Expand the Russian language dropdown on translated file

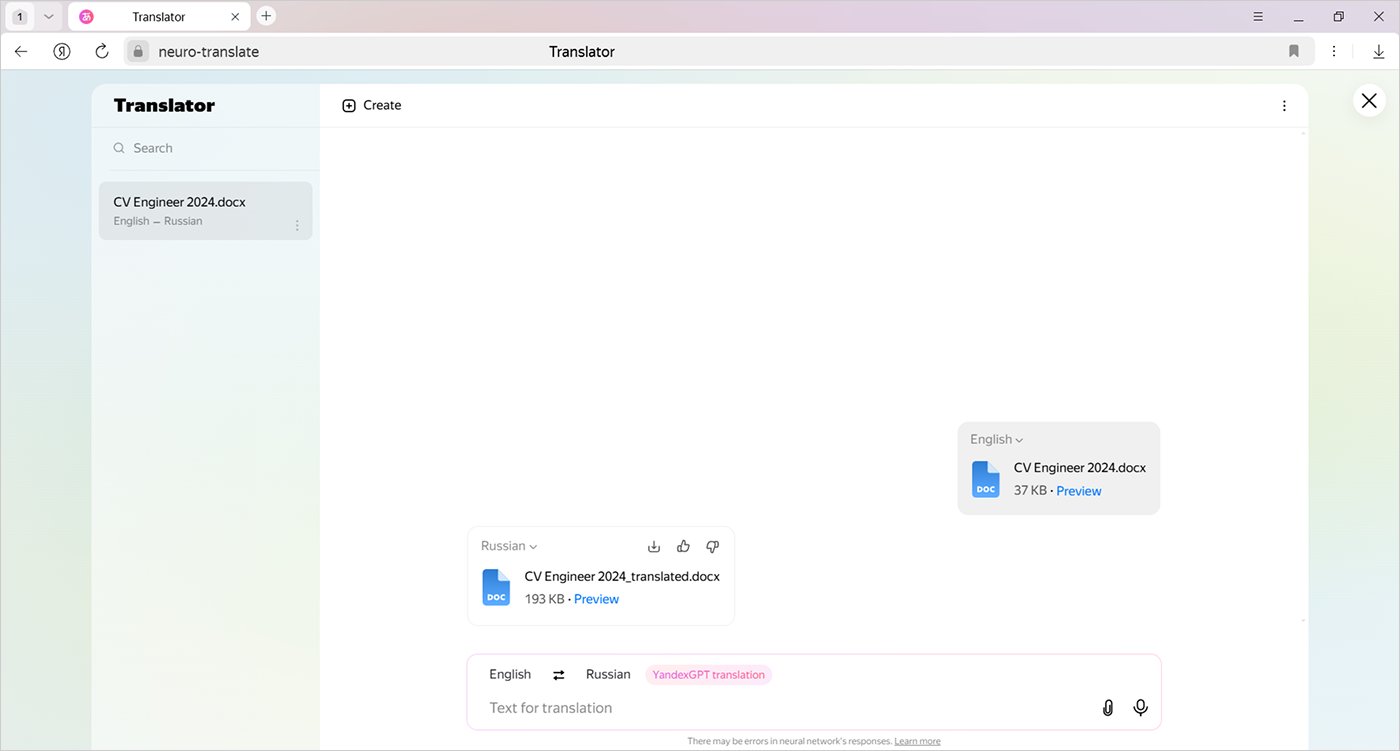pyautogui.click(x=509, y=546)
